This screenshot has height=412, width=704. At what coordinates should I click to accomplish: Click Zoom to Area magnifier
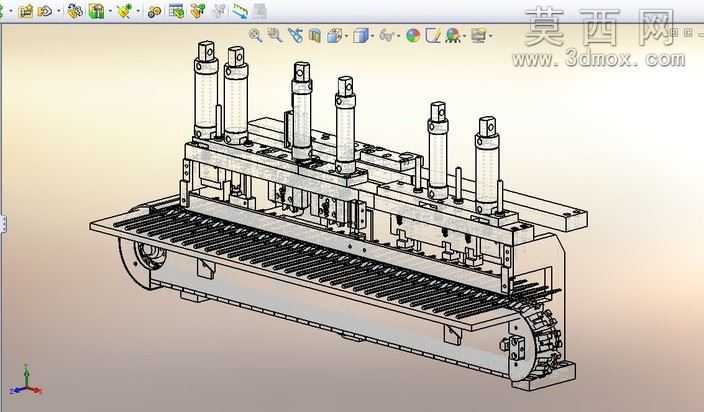tap(275, 35)
